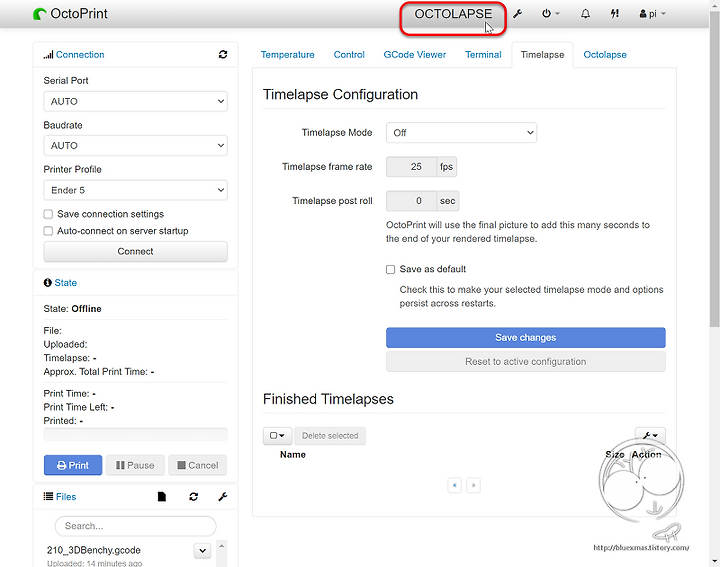Viewport: 720px width, 567px height.
Task: Open the Baudrate dropdown
Action: point(135,146)
